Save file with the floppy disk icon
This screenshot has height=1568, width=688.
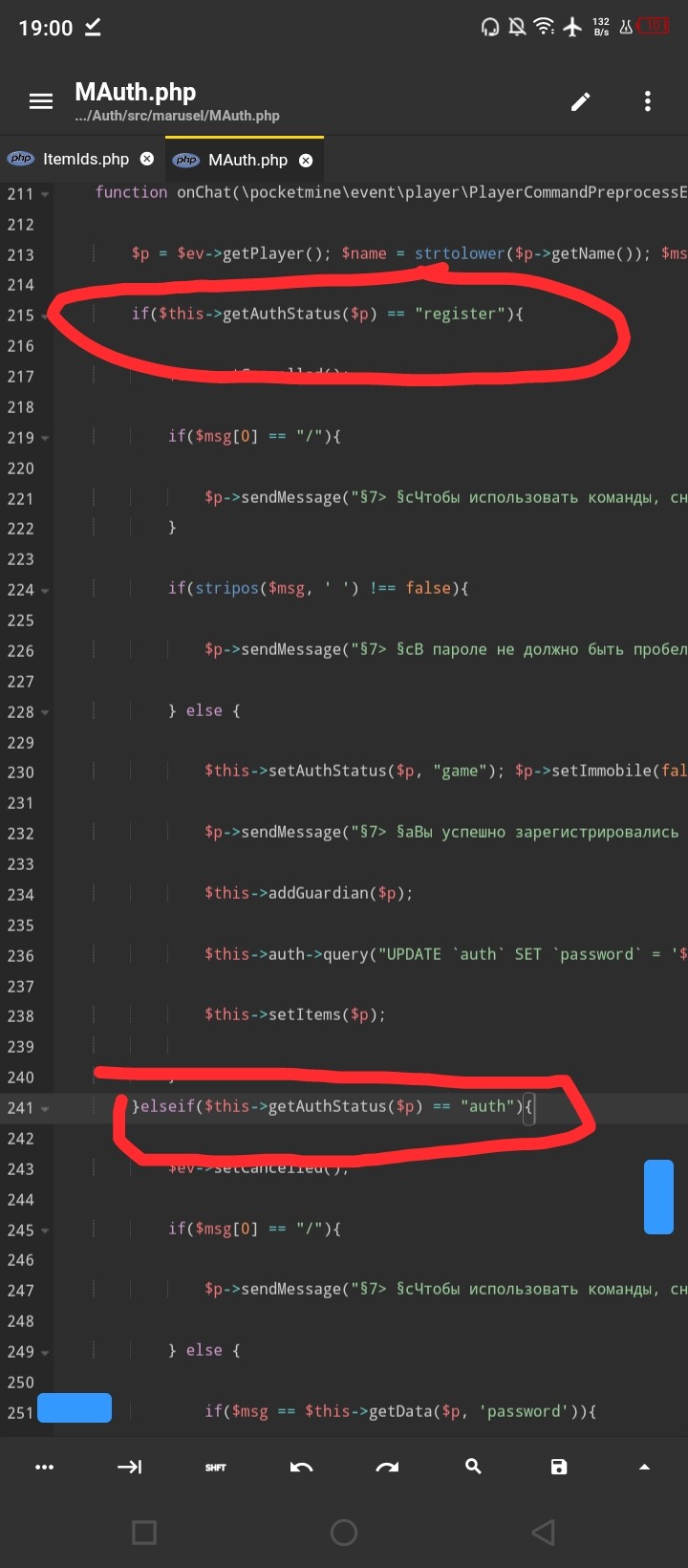tap(559, 1467)
